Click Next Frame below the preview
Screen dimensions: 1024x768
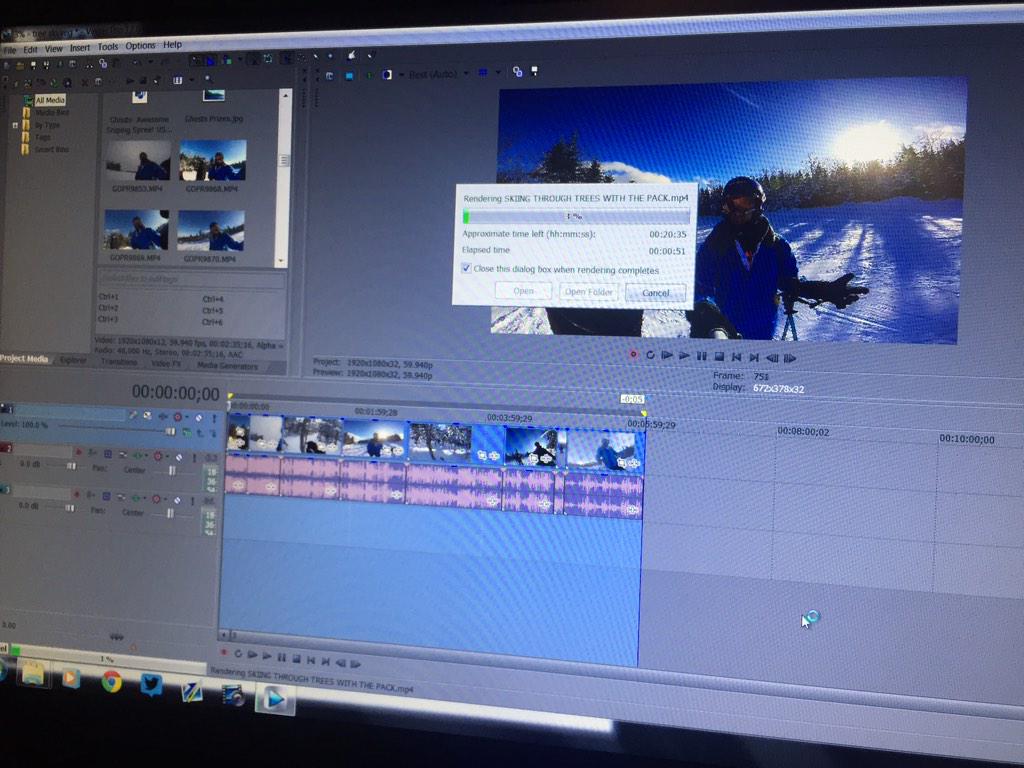point(790,358)
